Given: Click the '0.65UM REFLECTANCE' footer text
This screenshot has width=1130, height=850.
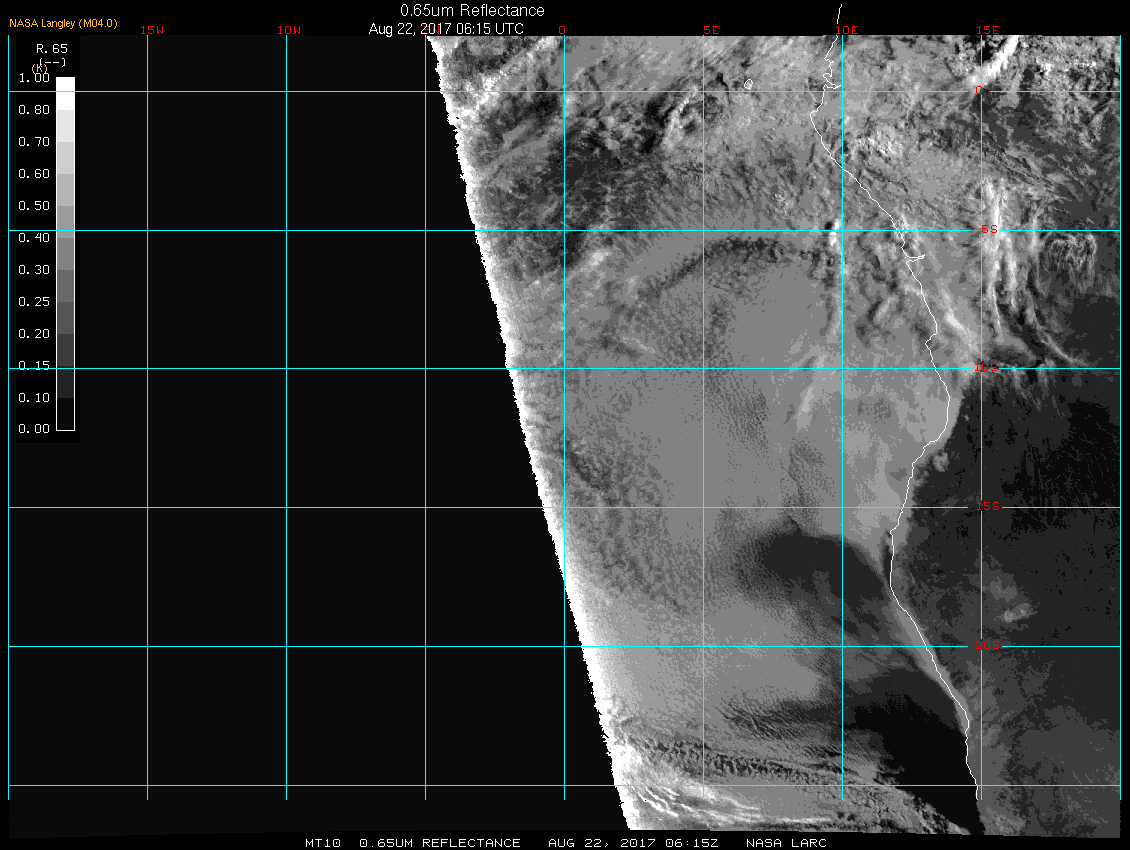Looking at the screenshot, I should pyautogui.click(x=440, y=843).
